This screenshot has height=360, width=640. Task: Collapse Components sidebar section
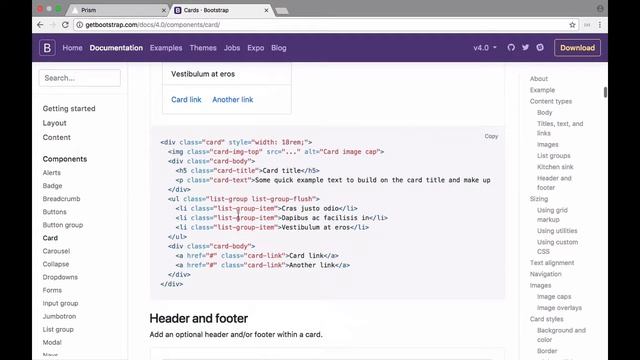64,159
